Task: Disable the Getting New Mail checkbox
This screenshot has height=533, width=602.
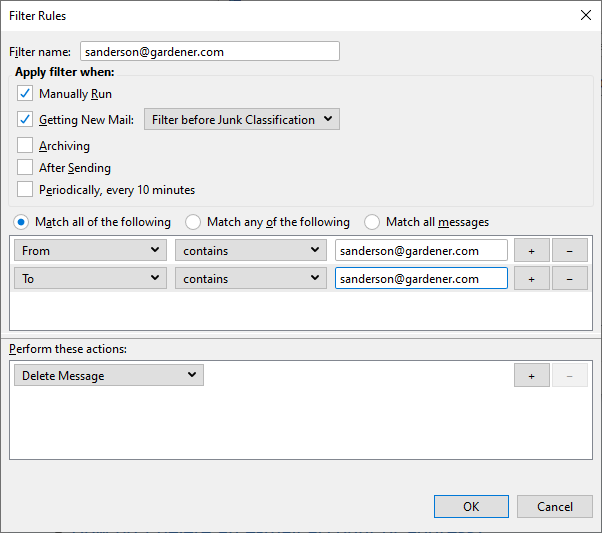Action: click(25, 120)
